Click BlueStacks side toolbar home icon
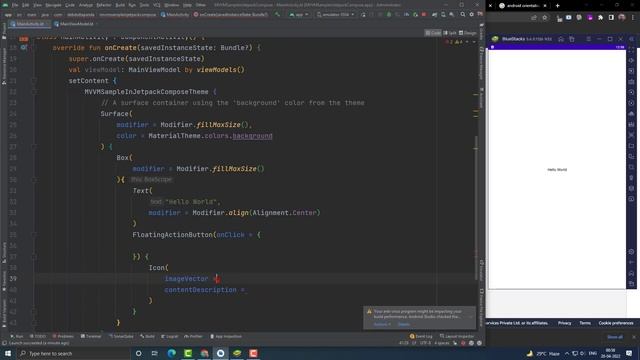This screenshot has width=640, height=360. click(631, 273)
